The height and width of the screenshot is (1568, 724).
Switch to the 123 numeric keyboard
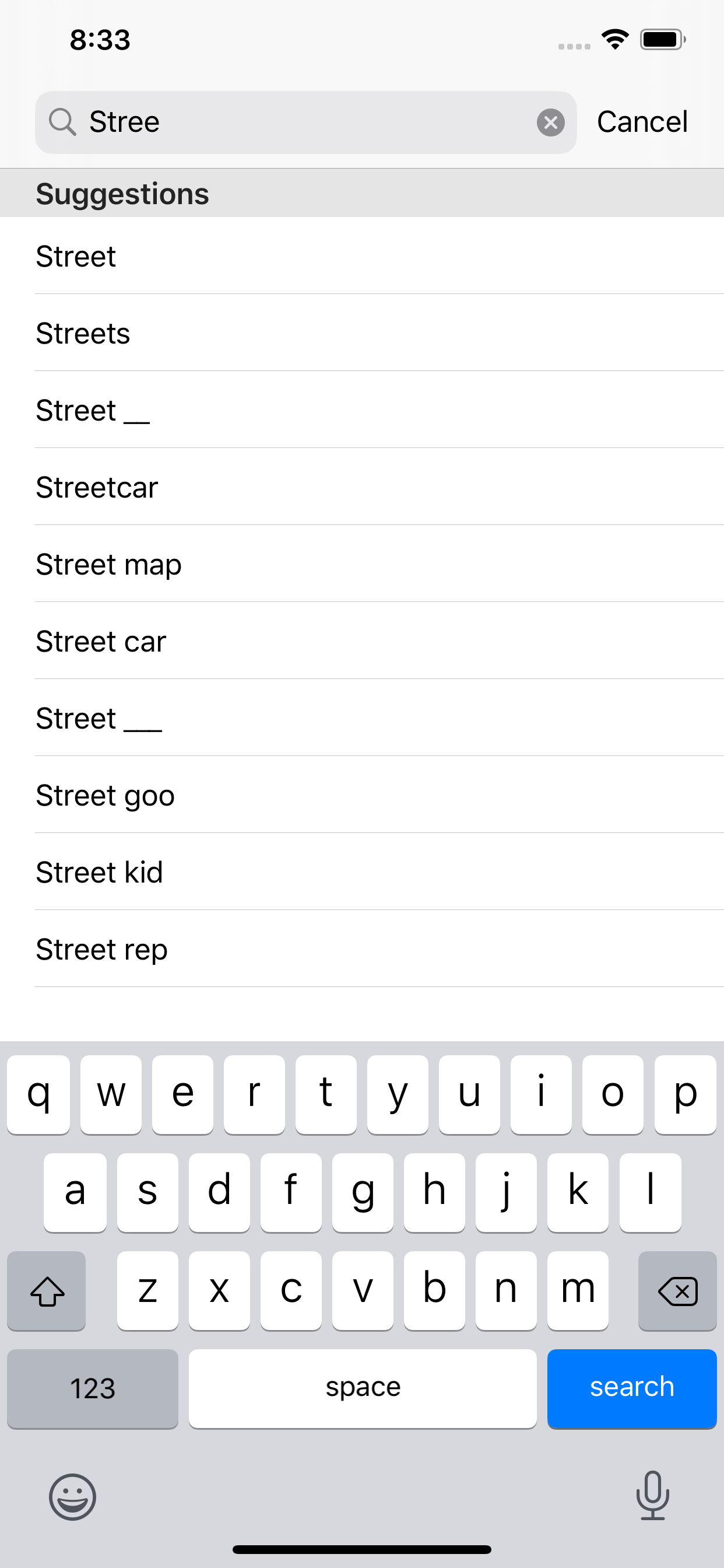(x=93, y=1388)
